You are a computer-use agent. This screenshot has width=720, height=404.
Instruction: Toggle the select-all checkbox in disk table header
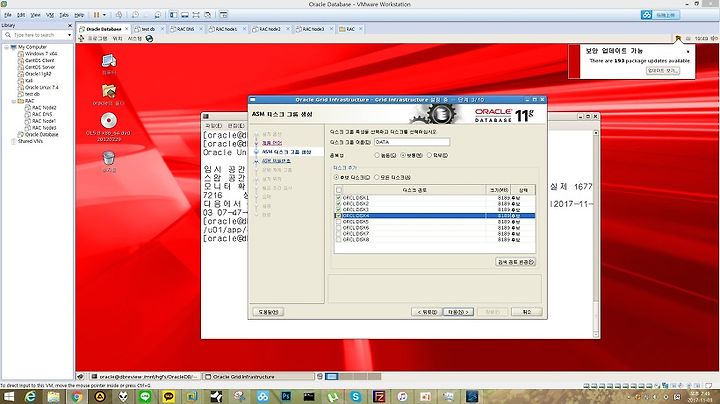pos(339,190)
